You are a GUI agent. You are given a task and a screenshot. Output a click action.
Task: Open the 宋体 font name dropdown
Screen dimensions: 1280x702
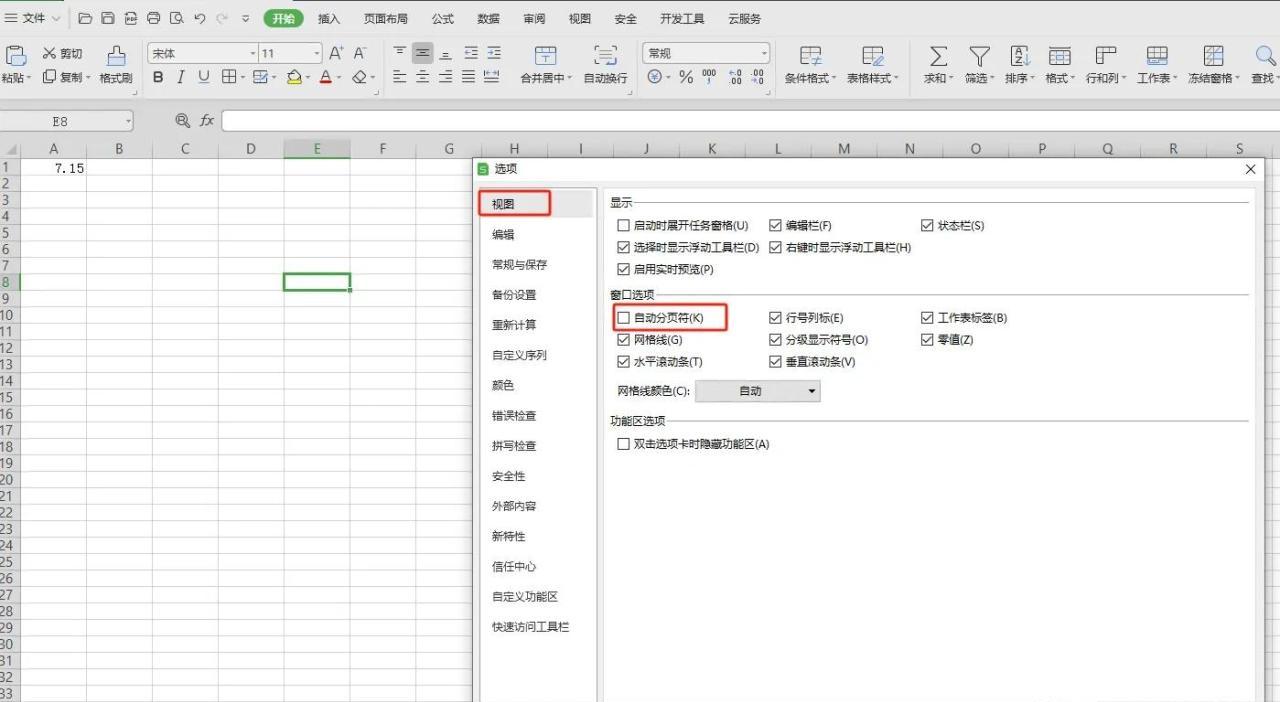253,53
